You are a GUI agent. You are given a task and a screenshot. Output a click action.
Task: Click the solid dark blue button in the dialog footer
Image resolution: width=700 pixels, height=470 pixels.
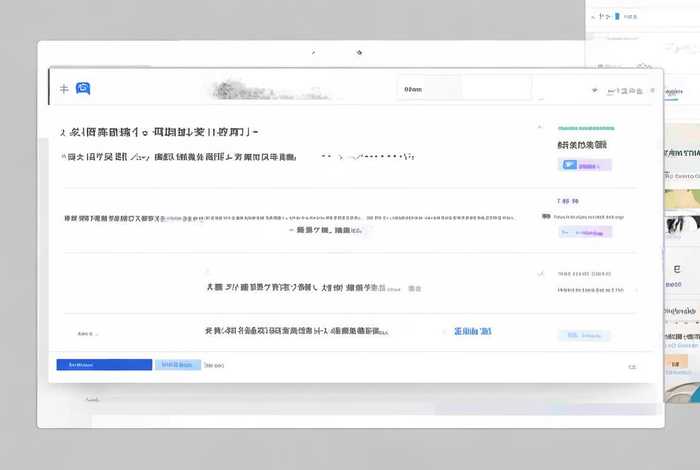pos(104,365)
